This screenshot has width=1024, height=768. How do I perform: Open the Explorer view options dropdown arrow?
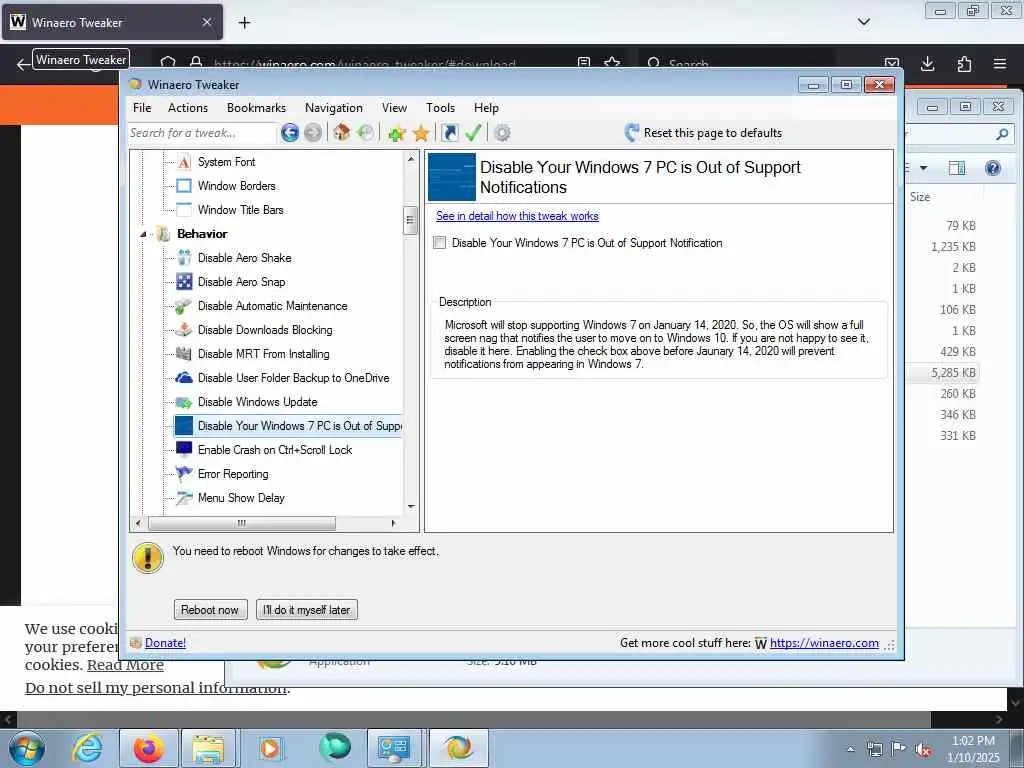tap(923, 168)
